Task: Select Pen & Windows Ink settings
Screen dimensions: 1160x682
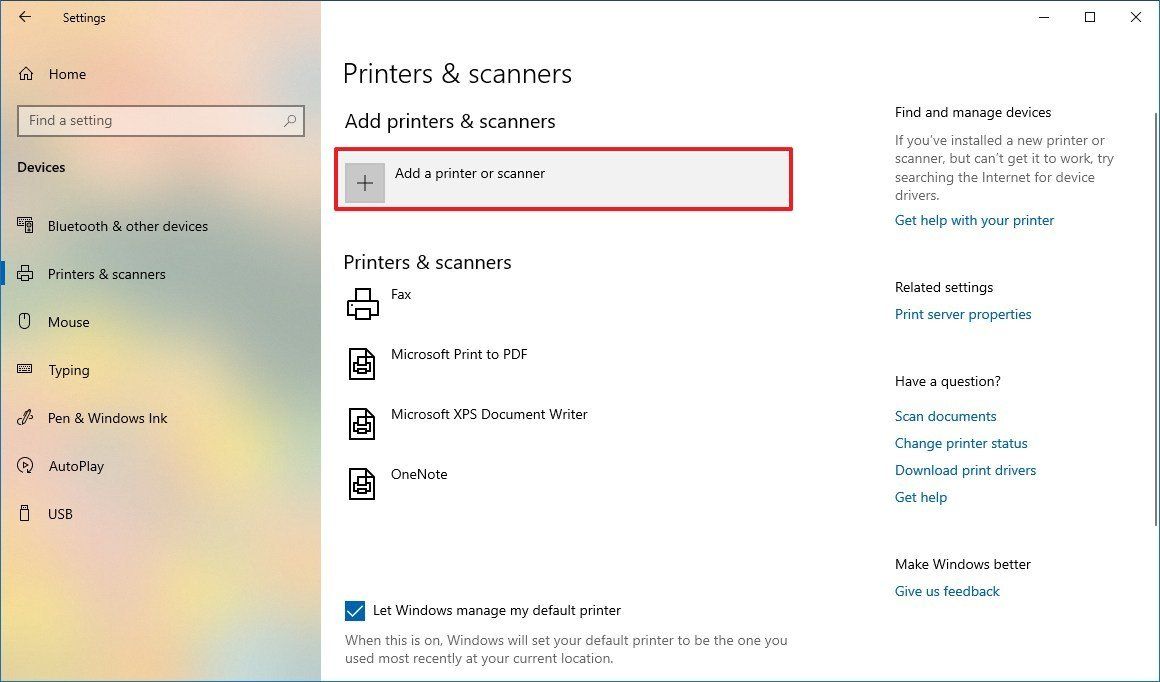Action: click(106, 417)
